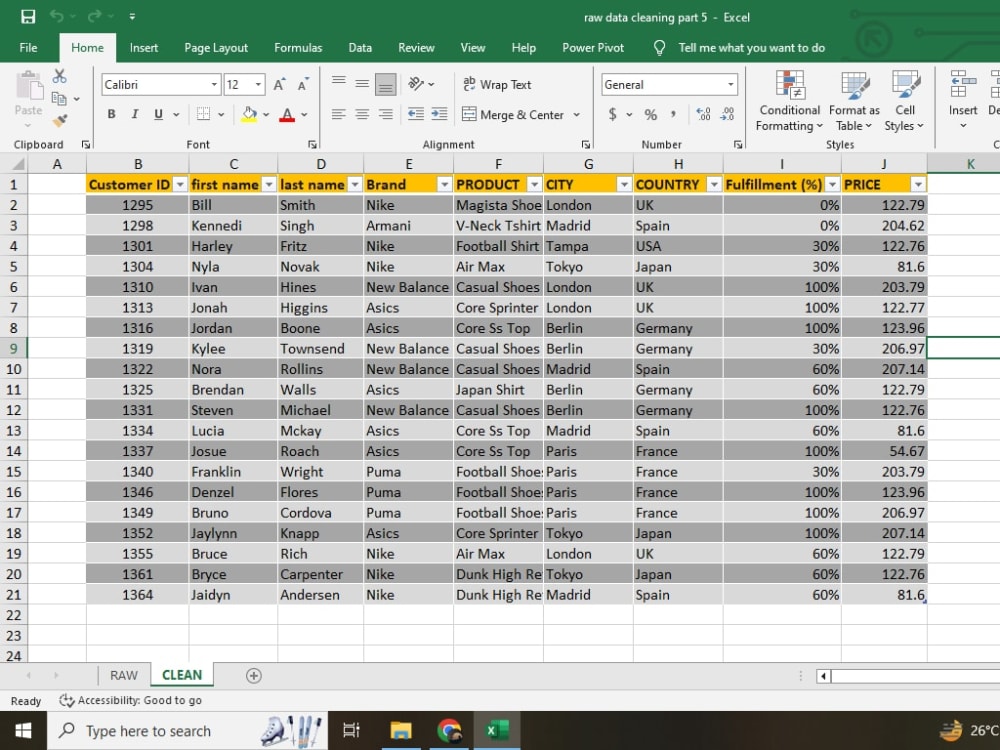Click the Redo arrow icon

pos(94,17)
